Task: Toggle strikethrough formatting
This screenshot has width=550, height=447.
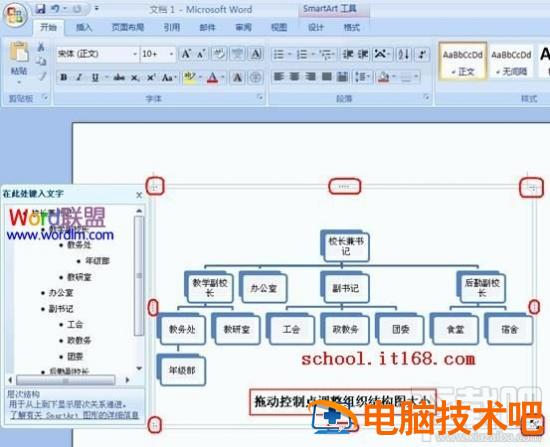Action: [119, 77]
